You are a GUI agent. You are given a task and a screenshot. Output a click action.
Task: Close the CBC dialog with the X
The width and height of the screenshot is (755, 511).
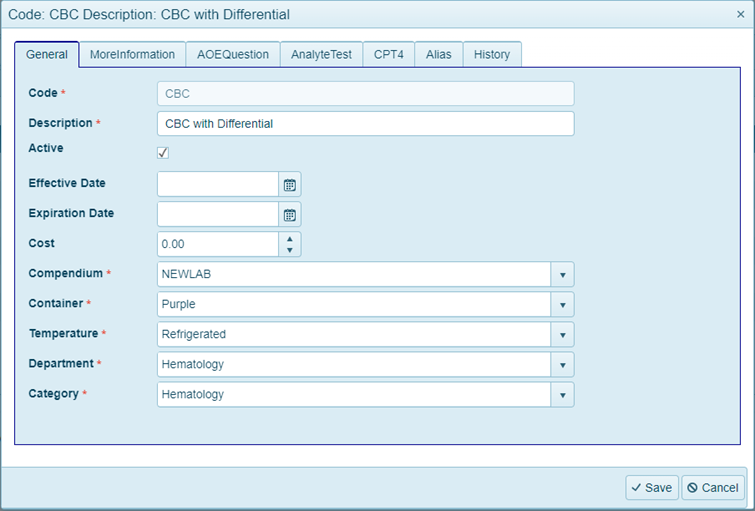(x=739, y=14)
